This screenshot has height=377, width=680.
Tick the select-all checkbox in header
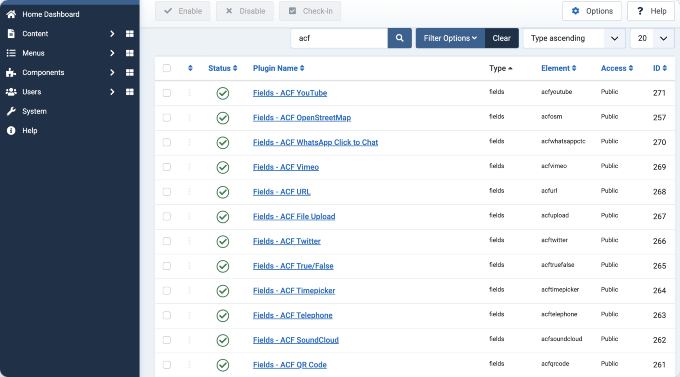click(x=167, y=68)
